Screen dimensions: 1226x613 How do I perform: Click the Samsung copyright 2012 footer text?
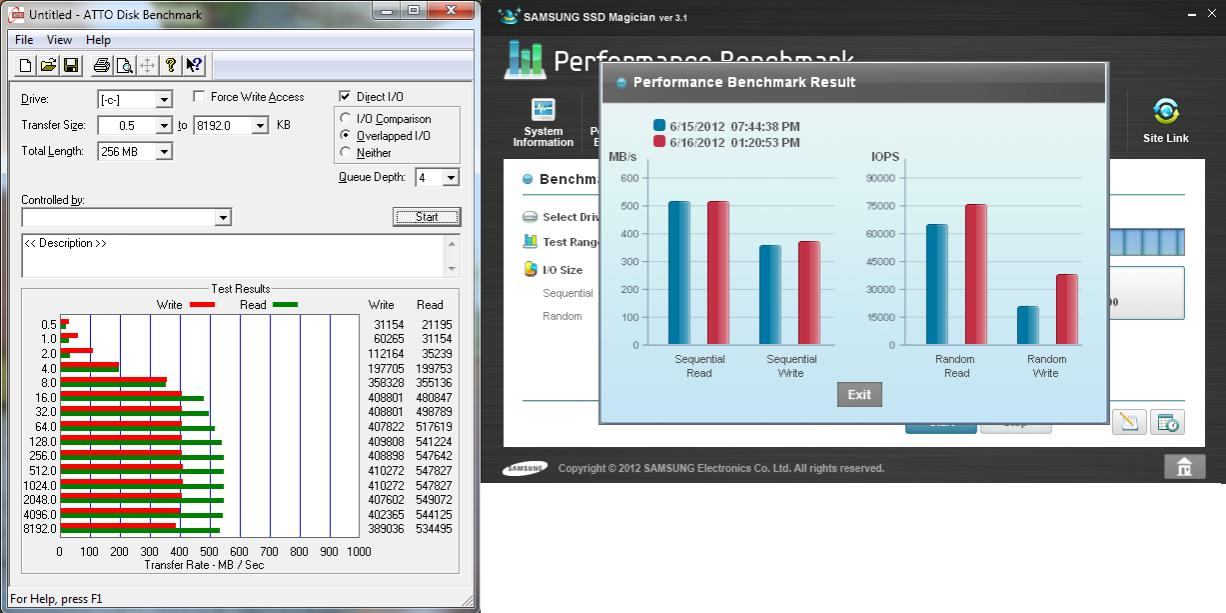click(x=721, y=468)
